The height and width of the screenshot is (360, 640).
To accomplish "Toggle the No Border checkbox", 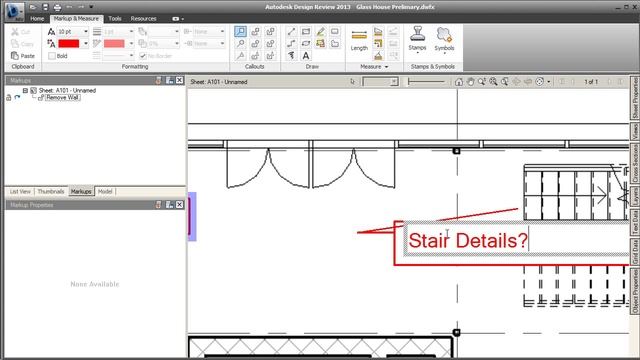I will [142, 56].
